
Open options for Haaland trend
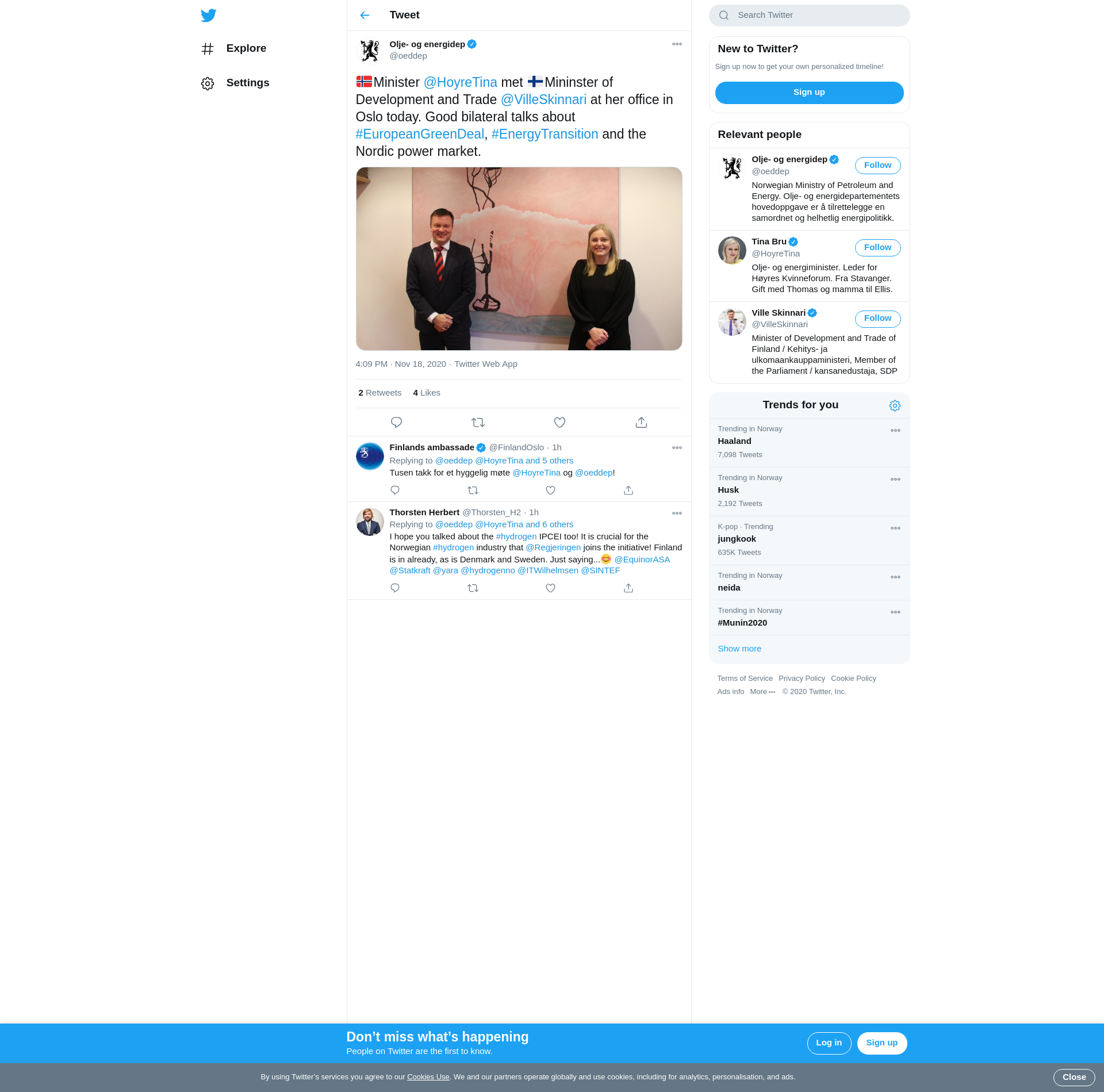pyautogui.click(x=895, y=431)
